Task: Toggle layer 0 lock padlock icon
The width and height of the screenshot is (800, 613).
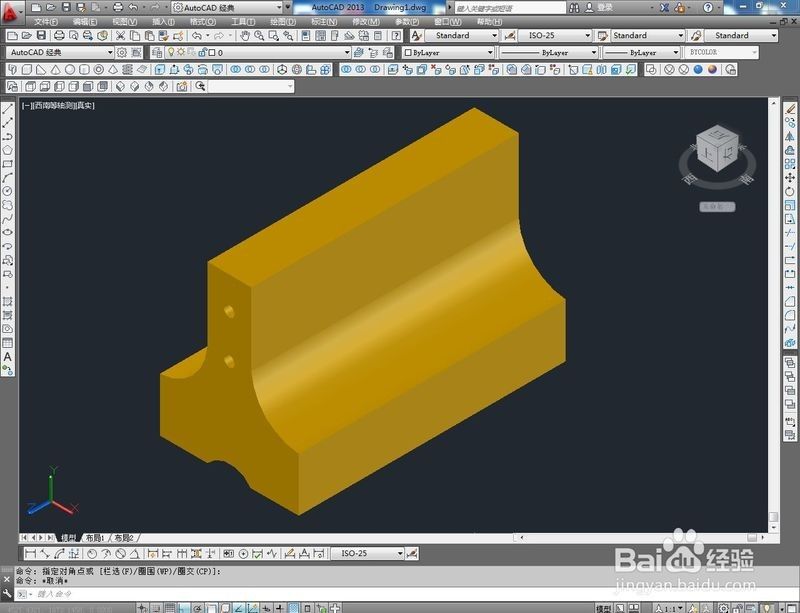Action: 202,52
